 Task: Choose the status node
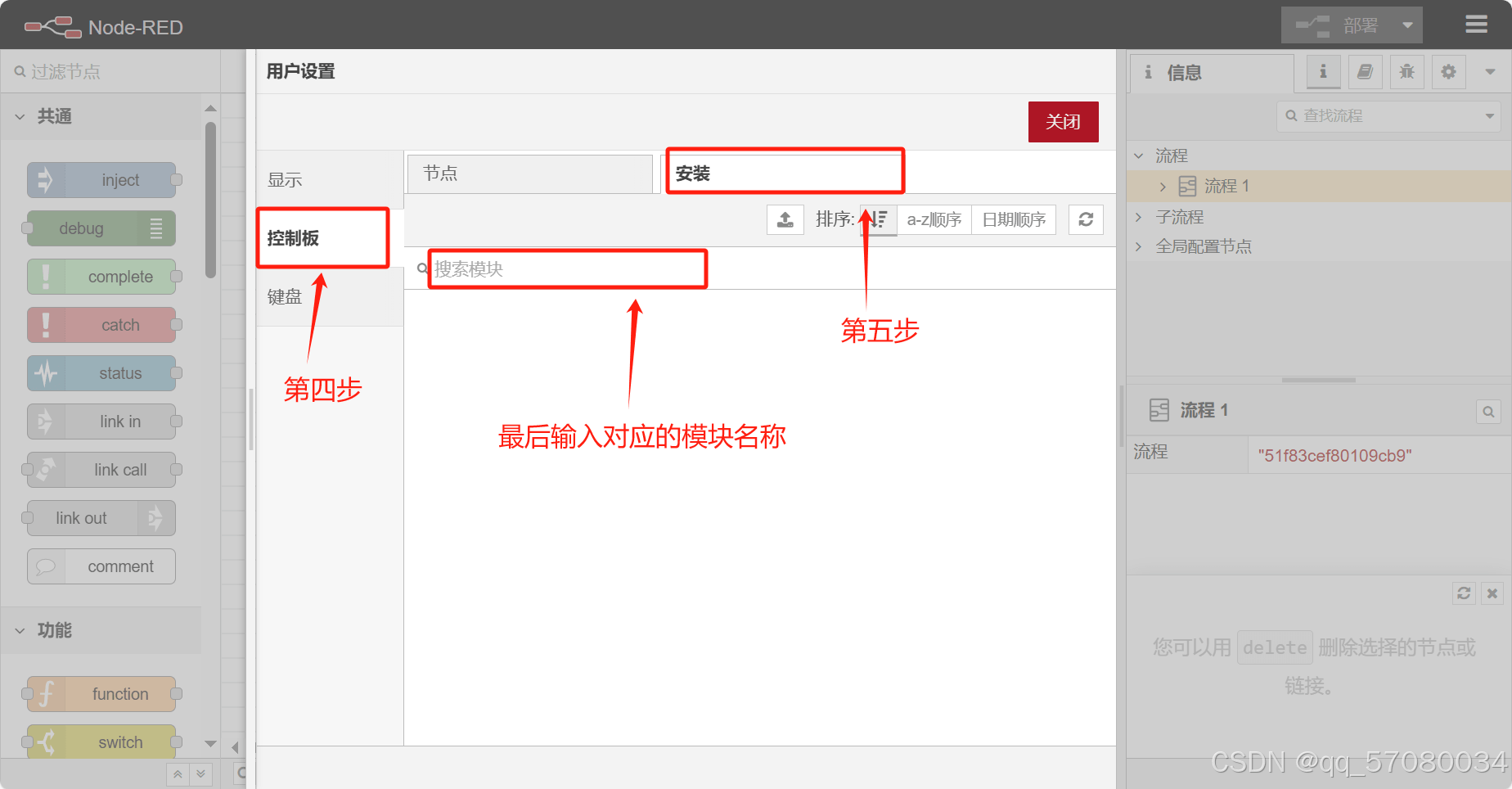pos(101,373)
